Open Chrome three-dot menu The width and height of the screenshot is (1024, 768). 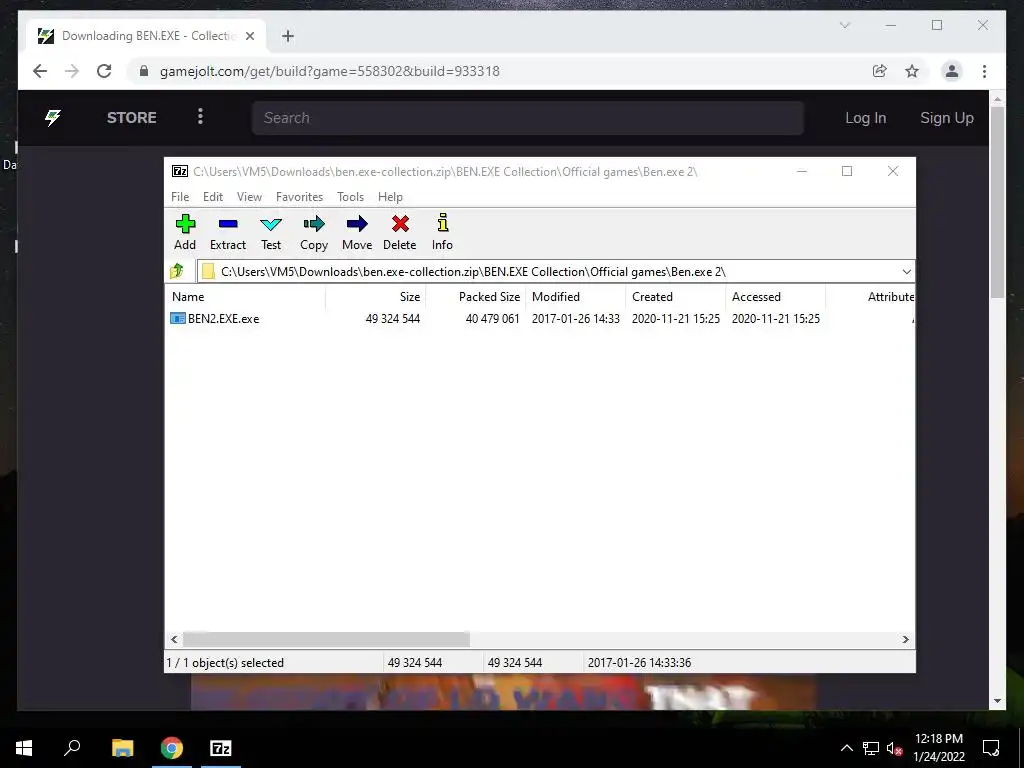(x=984, y=71)
